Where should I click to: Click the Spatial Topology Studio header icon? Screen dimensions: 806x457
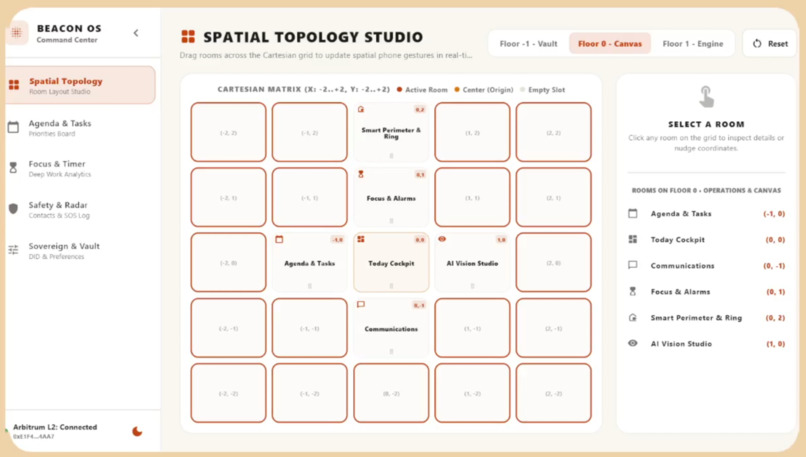coord(188,36)
